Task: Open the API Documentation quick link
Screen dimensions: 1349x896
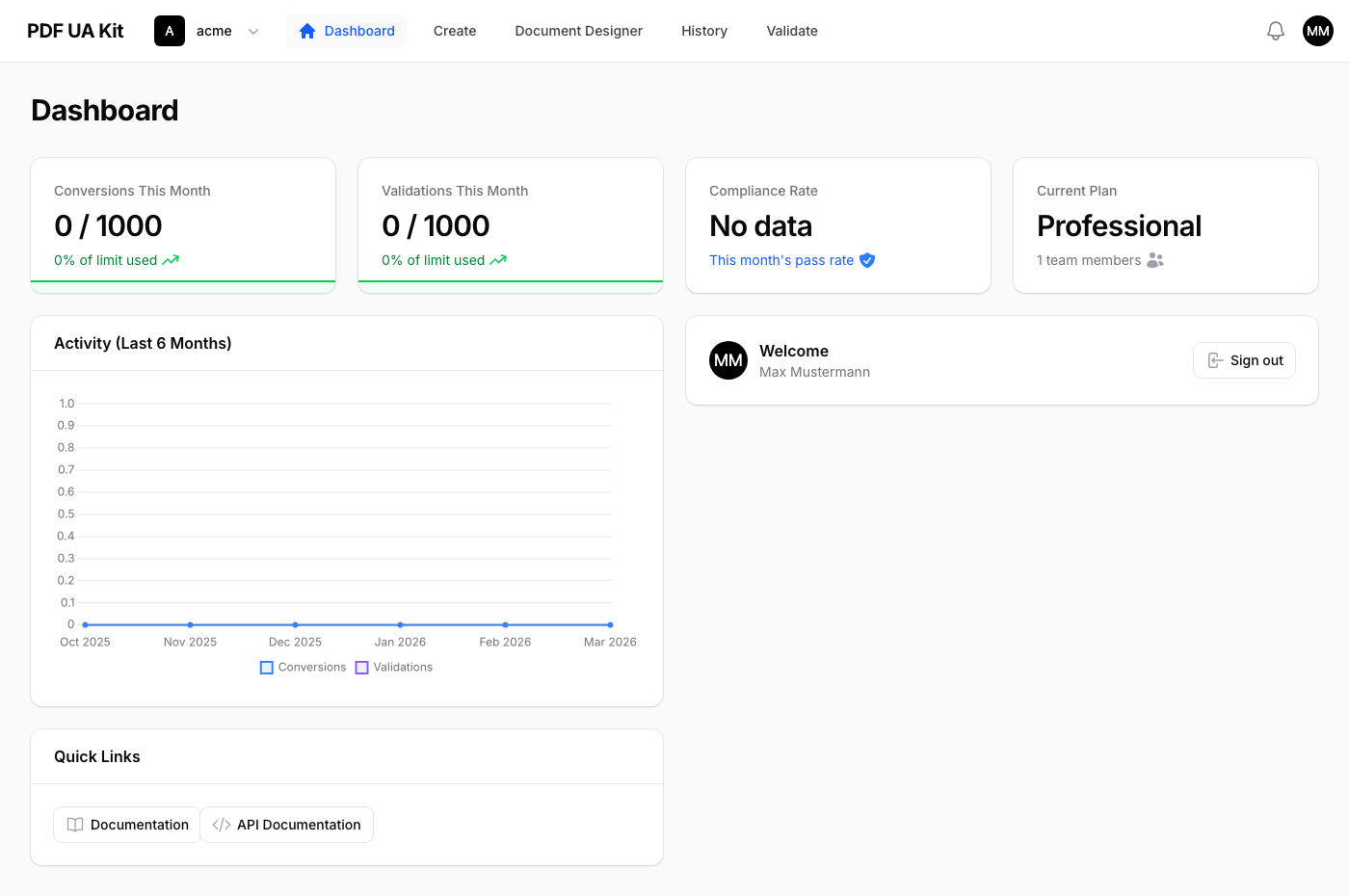Action: [287, 825]
